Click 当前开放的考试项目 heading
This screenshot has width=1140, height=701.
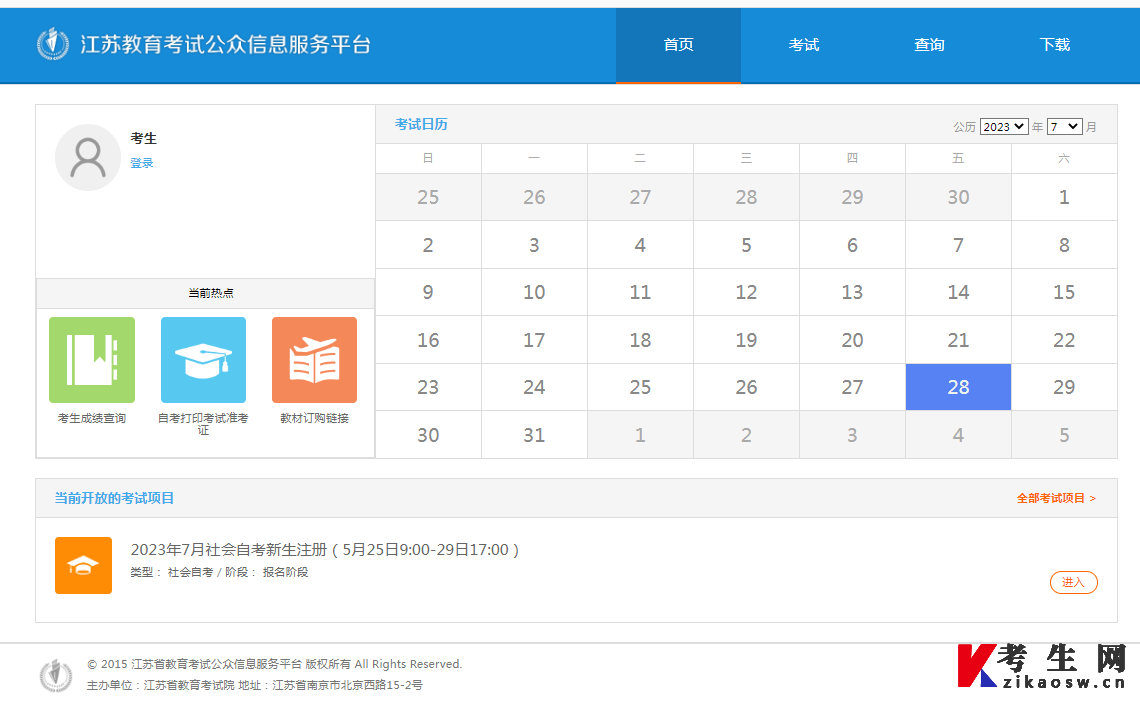click(114, 498)
